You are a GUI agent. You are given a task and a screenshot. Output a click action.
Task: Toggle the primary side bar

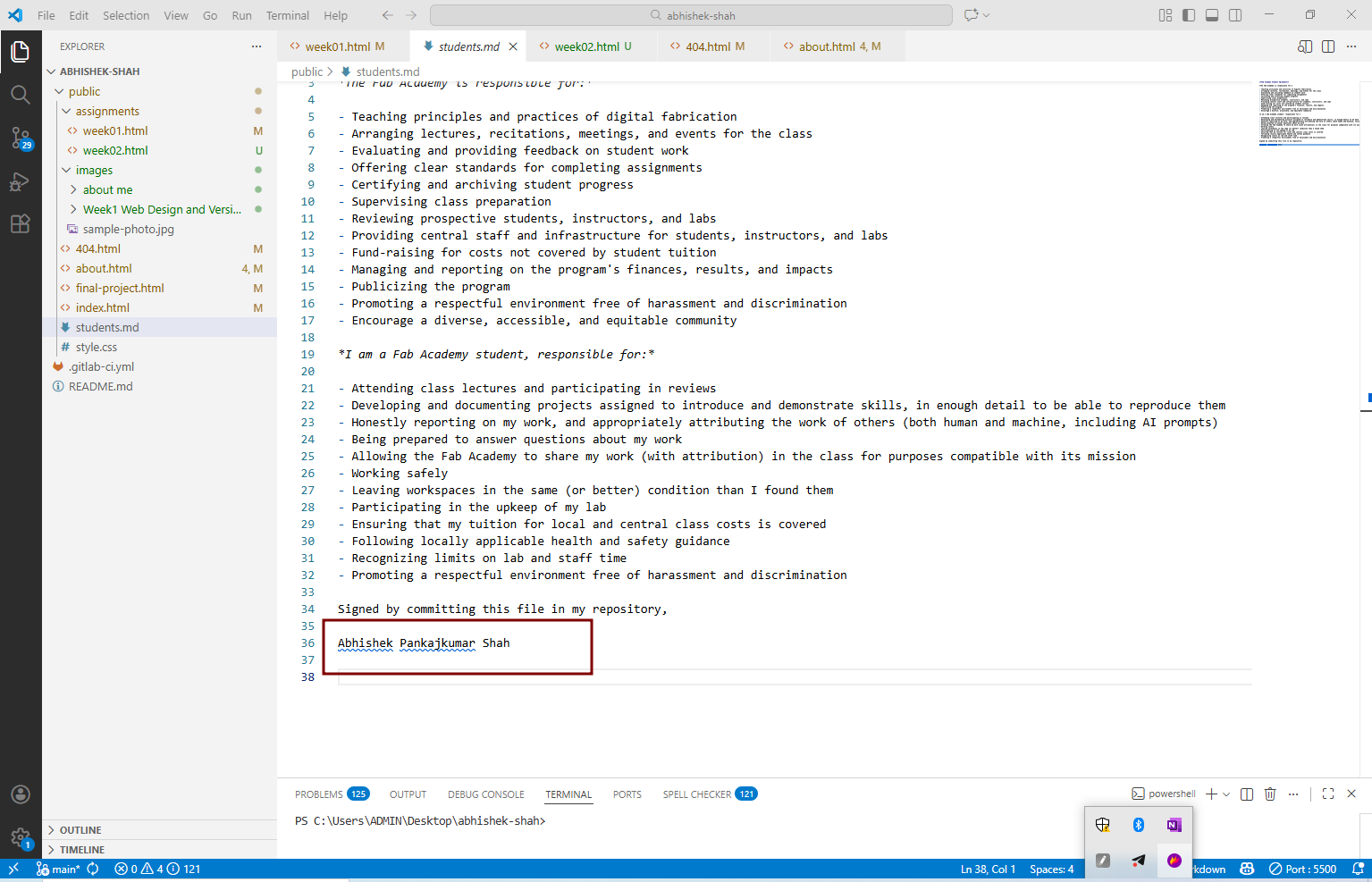coord(1189,15)
